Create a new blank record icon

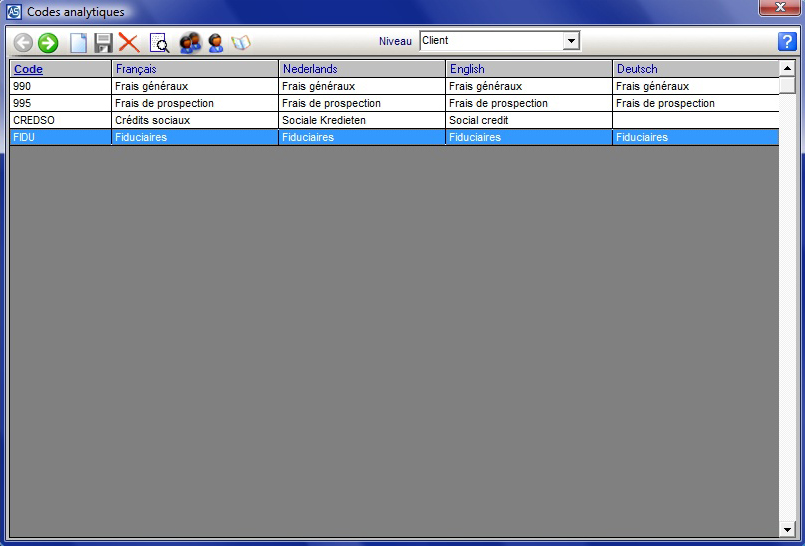pos(79,43)
